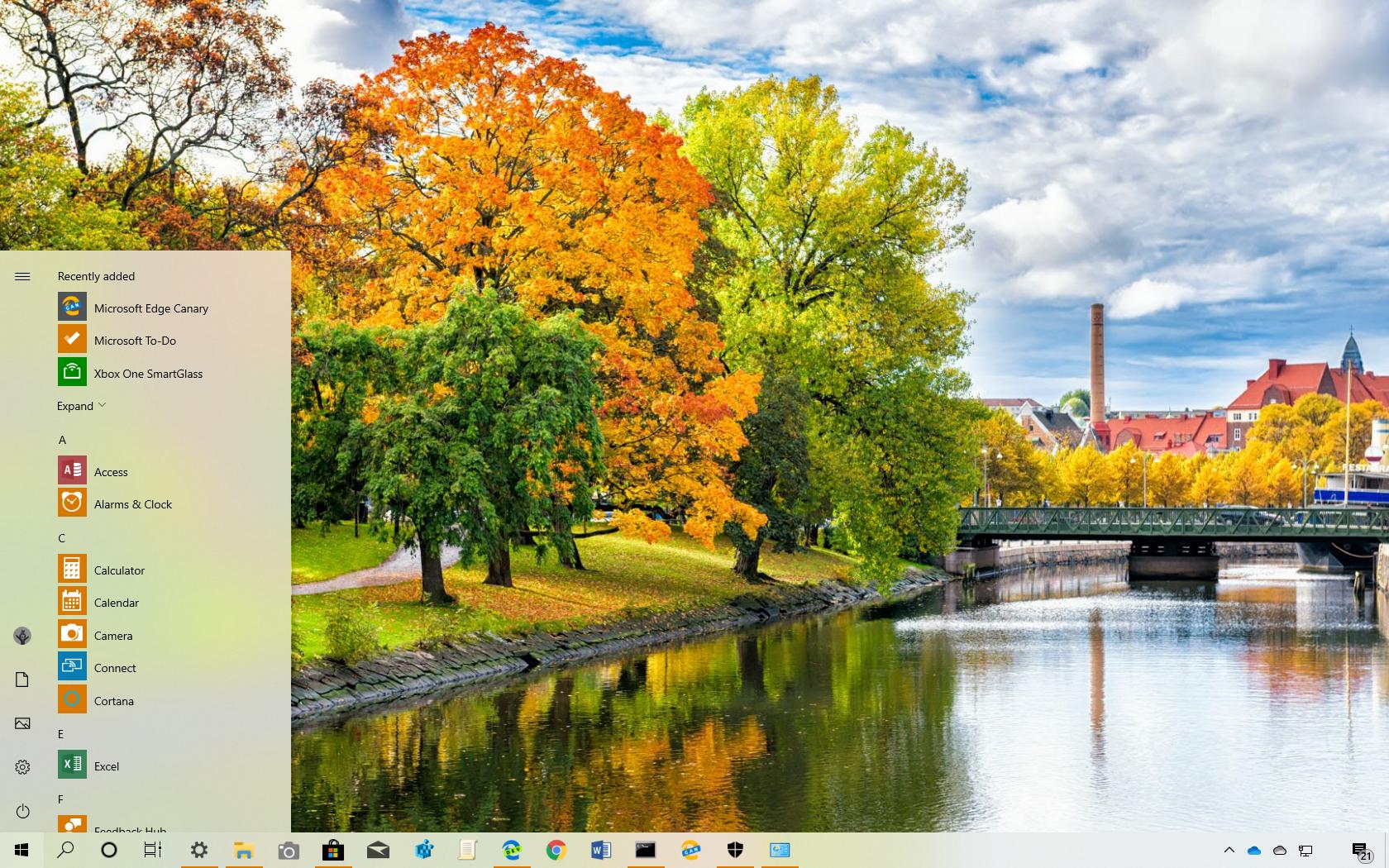Open OneDrive from the system tray

pos(1253,850)
